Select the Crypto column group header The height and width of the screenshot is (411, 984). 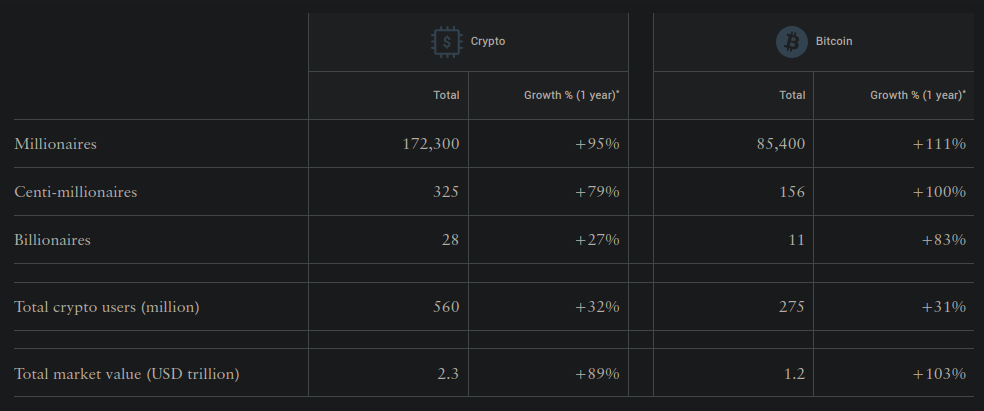coord(488,42)
